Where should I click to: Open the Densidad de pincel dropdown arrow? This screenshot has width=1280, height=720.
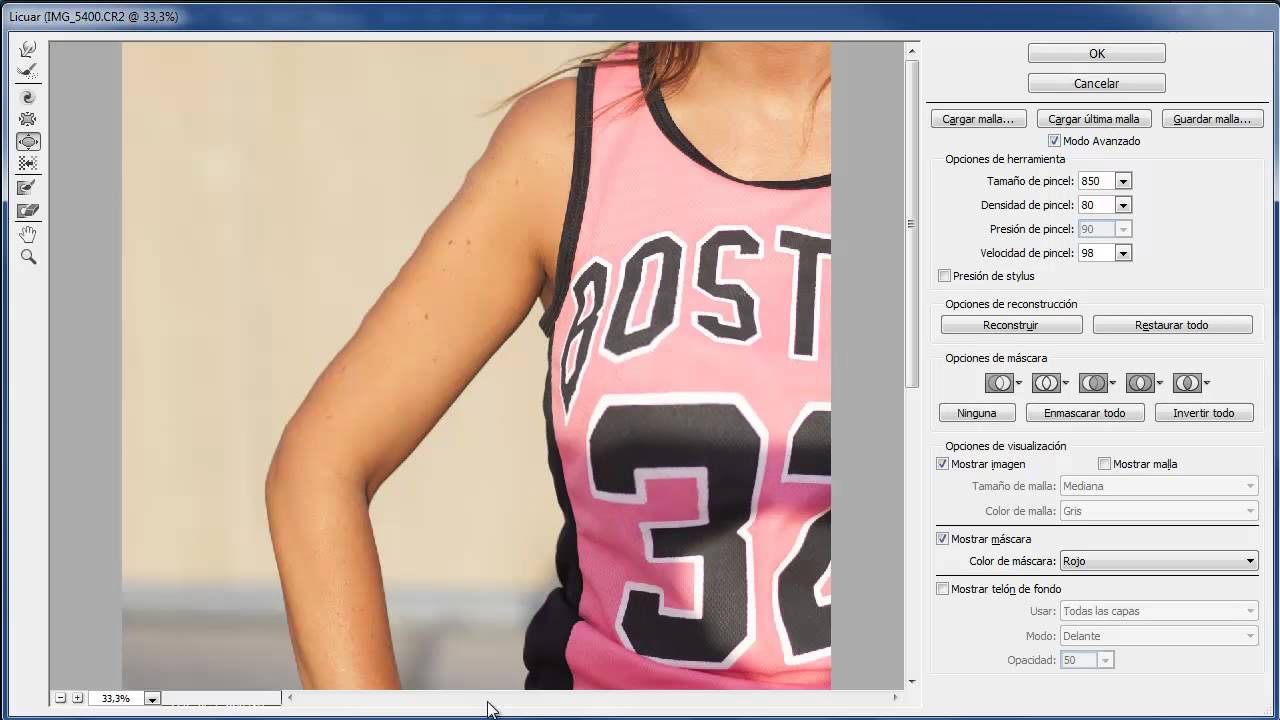(x=1123, y=205)
